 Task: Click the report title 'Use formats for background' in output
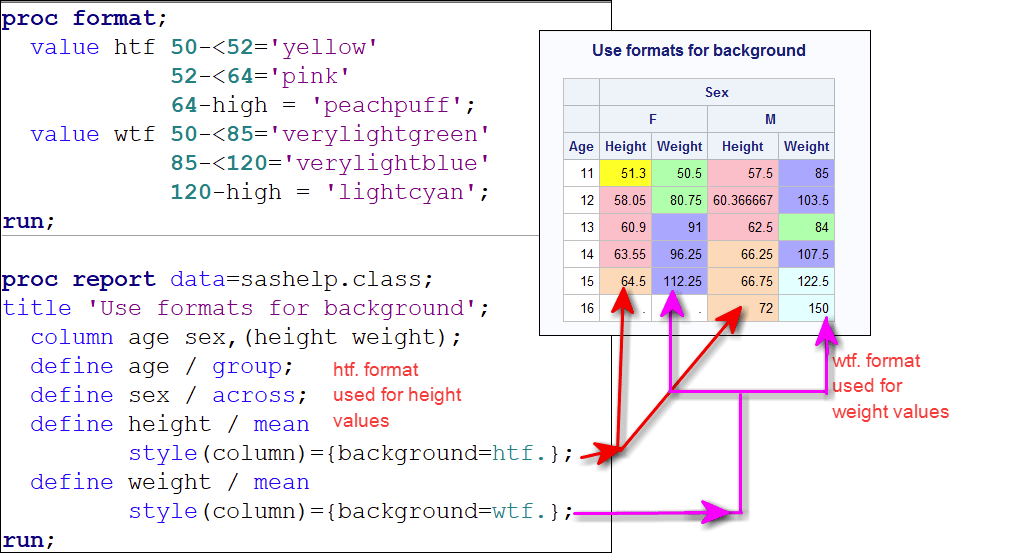699,50
